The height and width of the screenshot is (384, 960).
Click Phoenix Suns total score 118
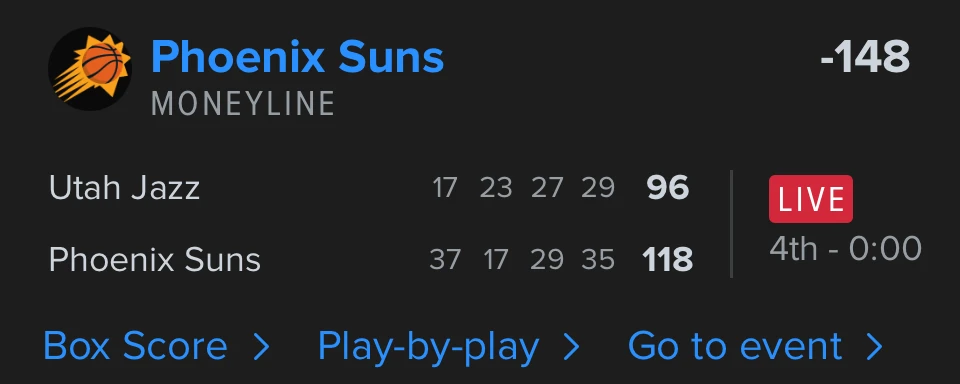coord(668,260)
